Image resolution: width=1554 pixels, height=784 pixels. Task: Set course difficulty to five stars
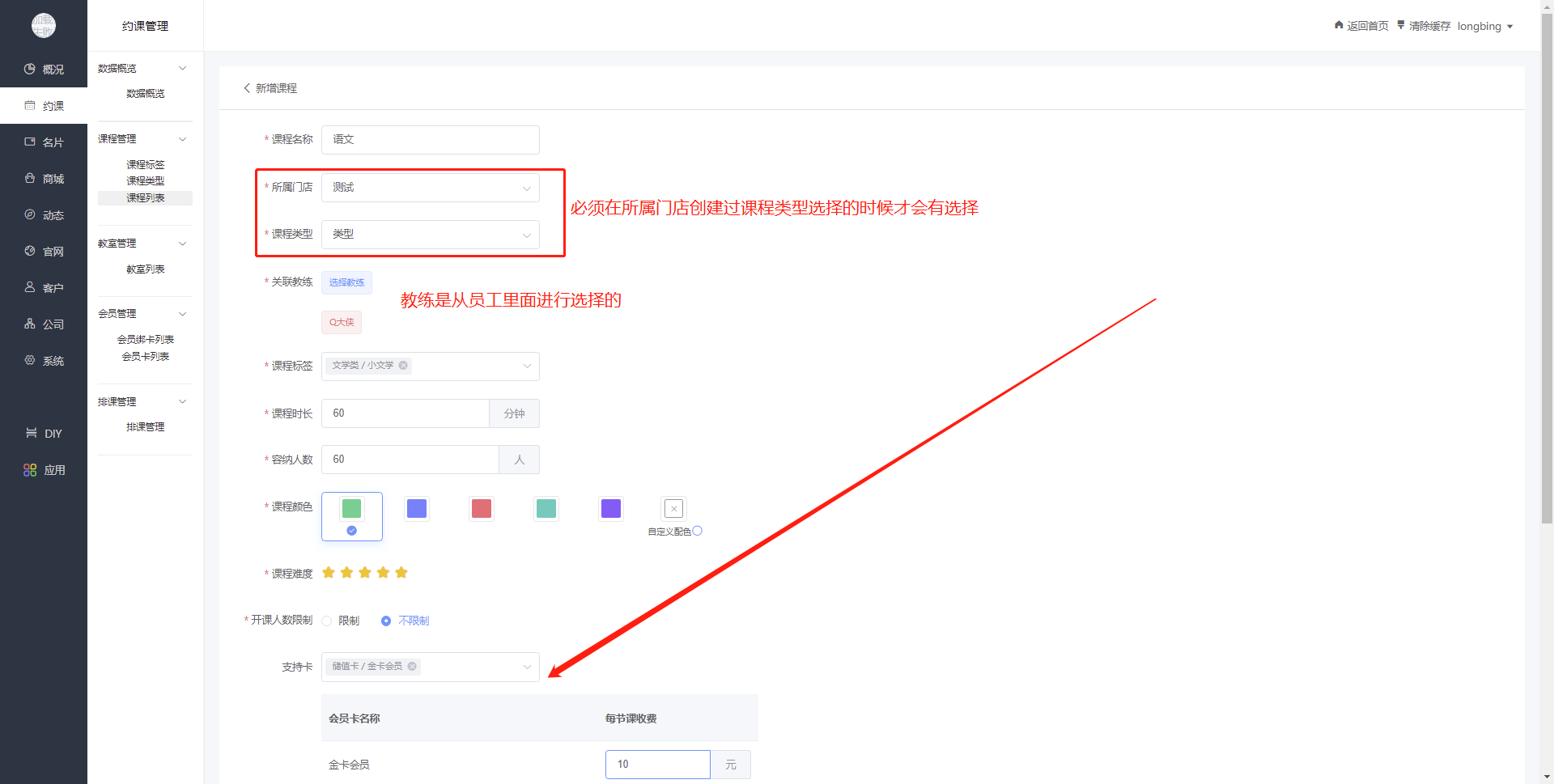(x=401, y=573)
